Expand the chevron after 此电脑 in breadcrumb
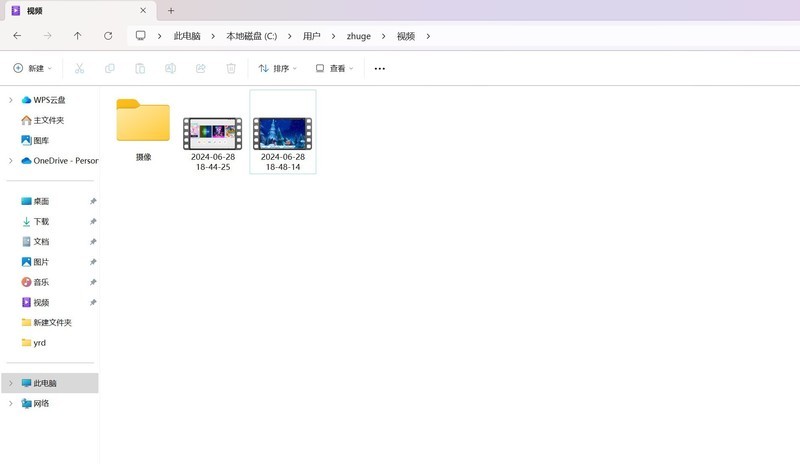The height and width of the screenshot is (464, 800). pos(213,36)
